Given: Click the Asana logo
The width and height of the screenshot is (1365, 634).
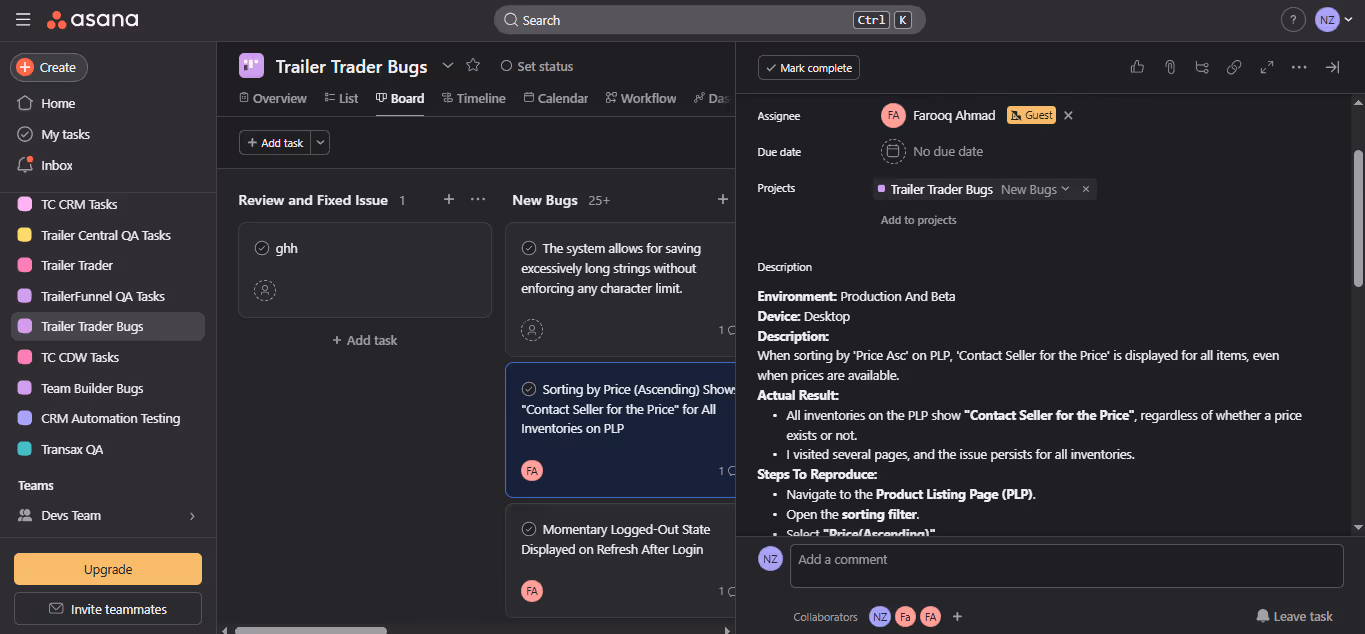Looking at the screenshot, I should [93, 20].
